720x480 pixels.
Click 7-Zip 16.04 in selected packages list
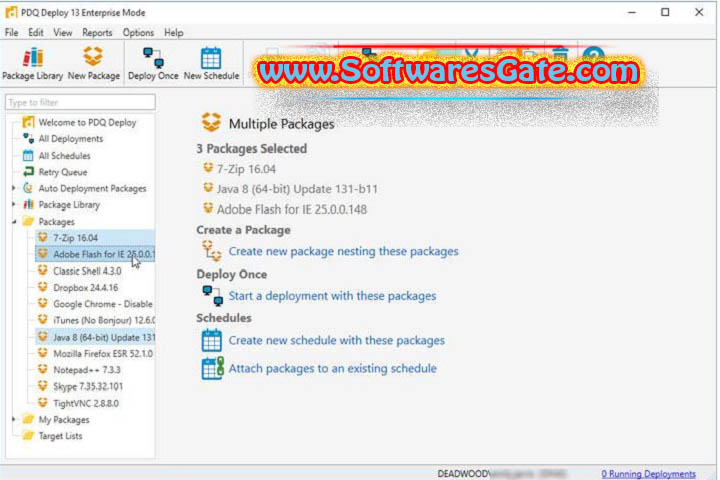pos(246,169)
